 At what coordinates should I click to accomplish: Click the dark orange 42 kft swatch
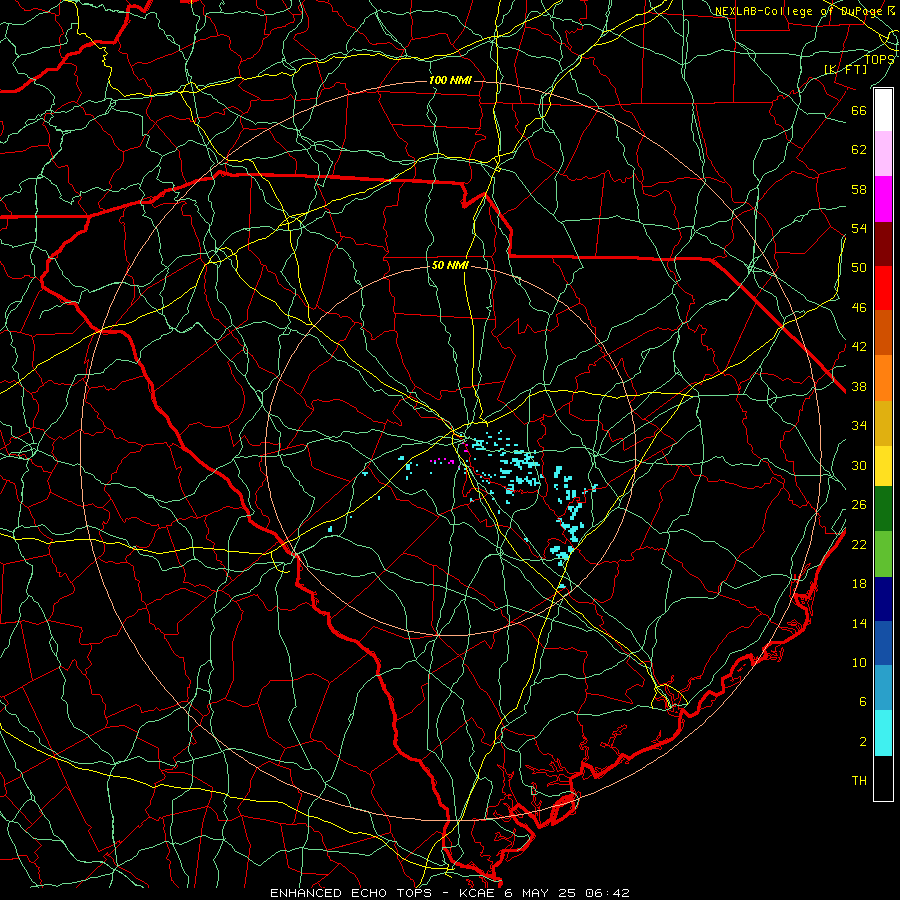pyautogui.click(x=883, y=333)
